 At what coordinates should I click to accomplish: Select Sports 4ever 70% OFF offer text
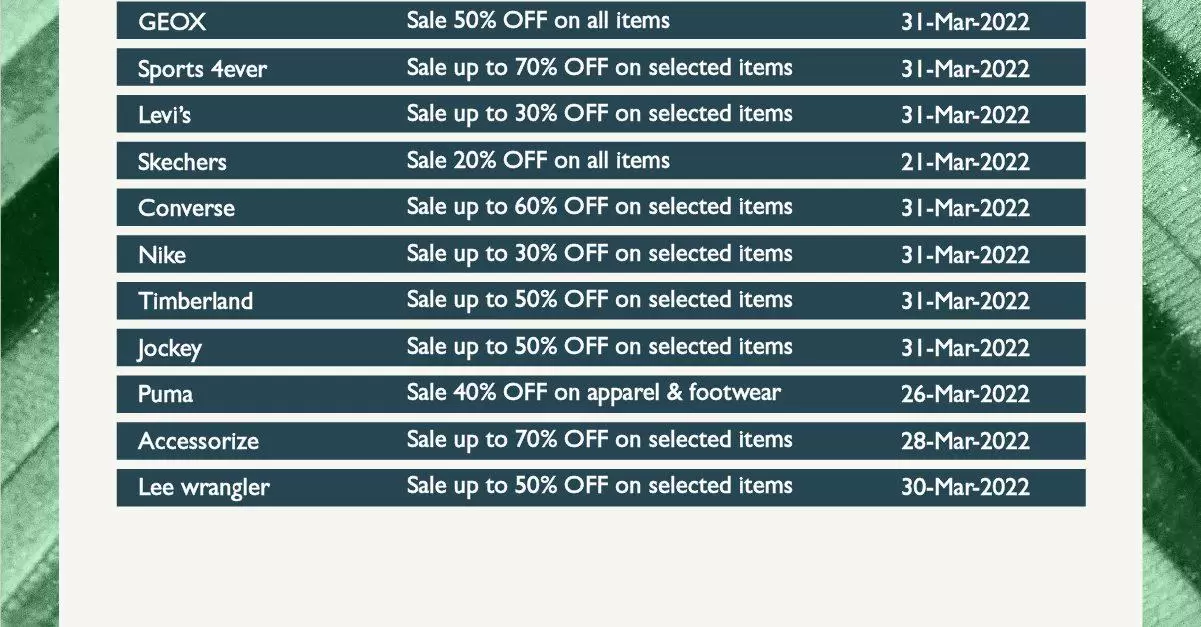click(x=600, y=67)
